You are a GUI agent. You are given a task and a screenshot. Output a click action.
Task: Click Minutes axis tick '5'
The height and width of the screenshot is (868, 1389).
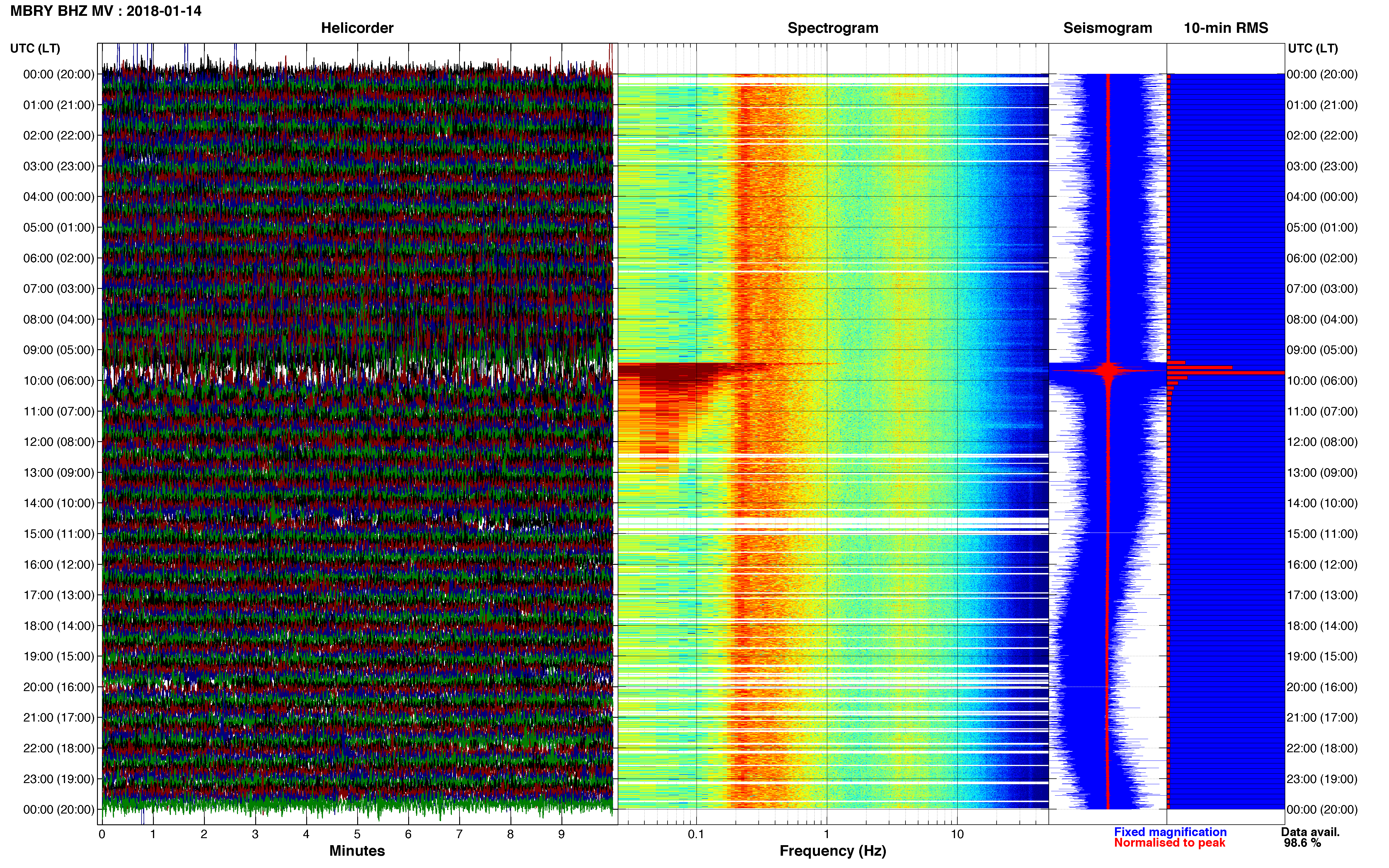click(357, 835)
